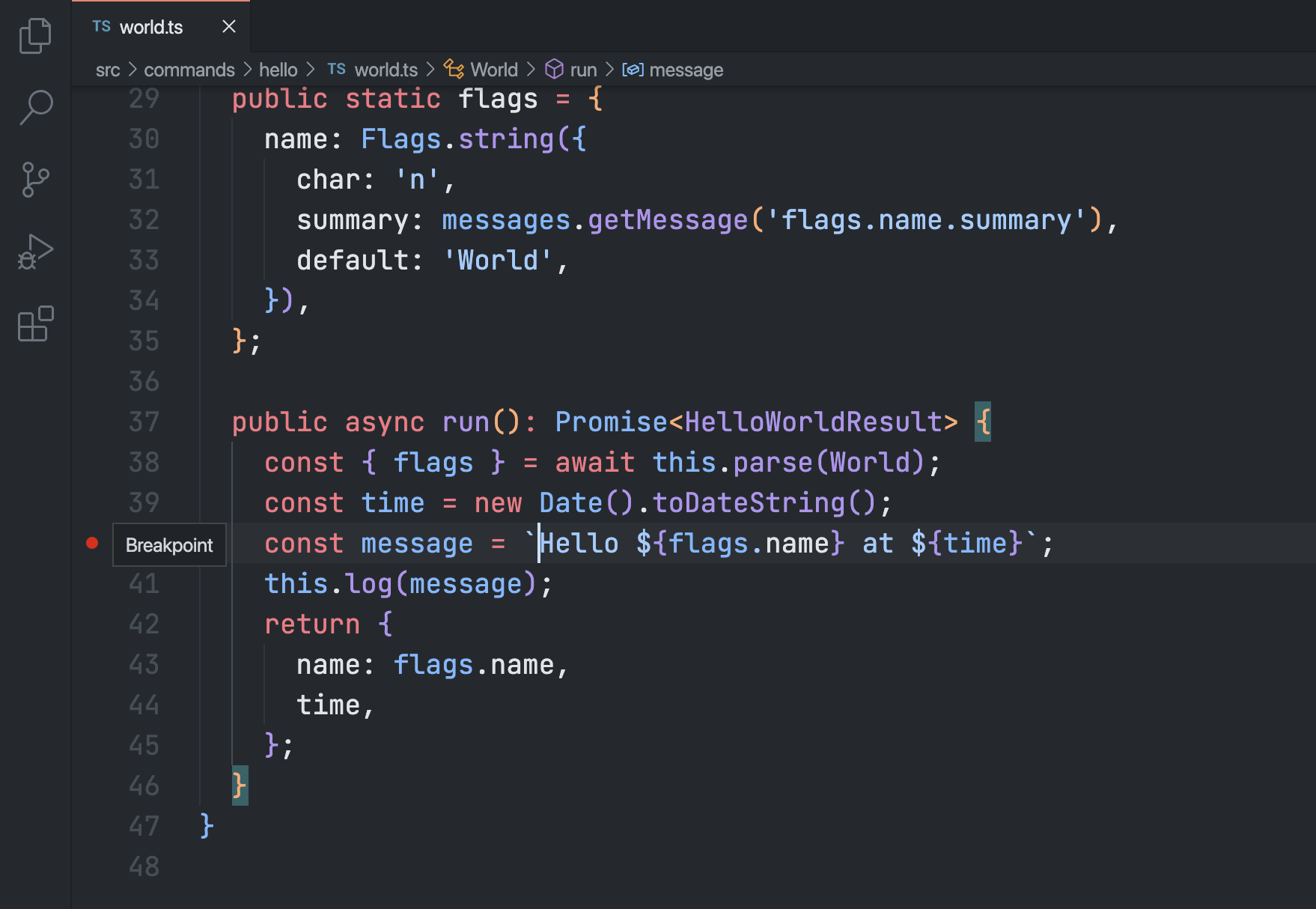Click the TS icon on the world.ts tab
The image size is (1316, 909).
pyautogui.click(x=102, y=27)
